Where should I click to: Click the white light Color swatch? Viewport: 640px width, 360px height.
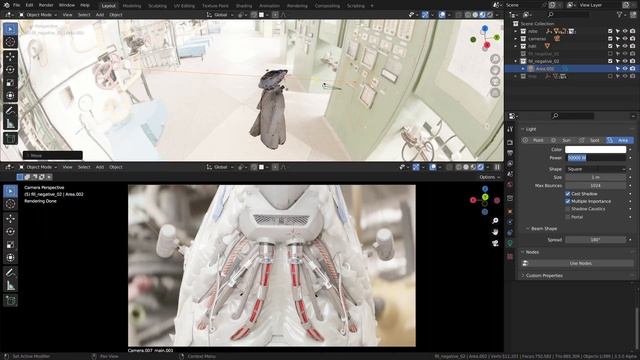(596, 149)
